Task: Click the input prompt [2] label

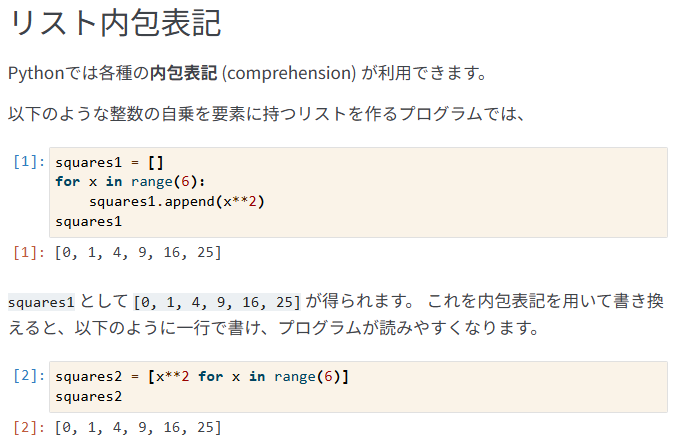Action: [x=30, y=376]
